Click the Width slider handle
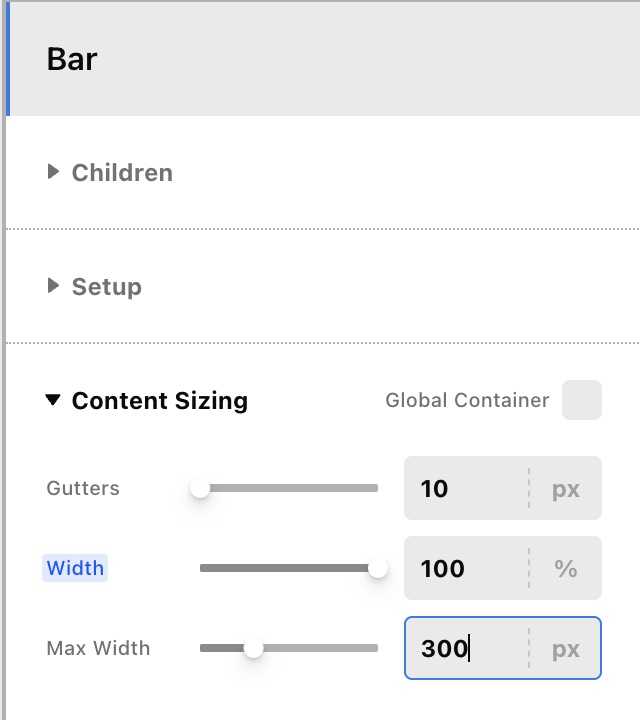Viewport: 640px width, 720px height. 377,568
